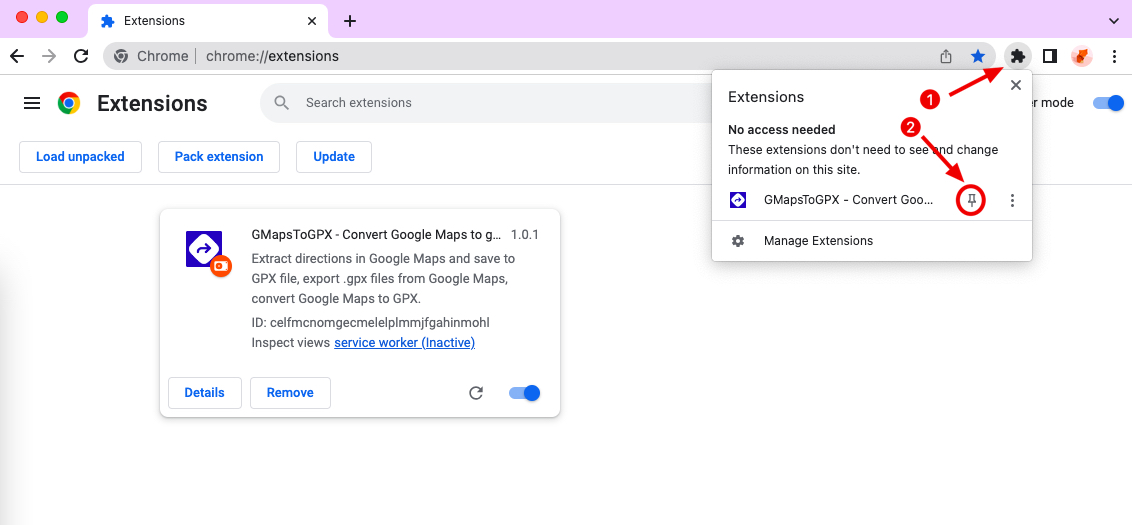Click the Chrome site info icon in address bar
The height and width of the screenshot is (525, 1132).
[x=121, y=56]
